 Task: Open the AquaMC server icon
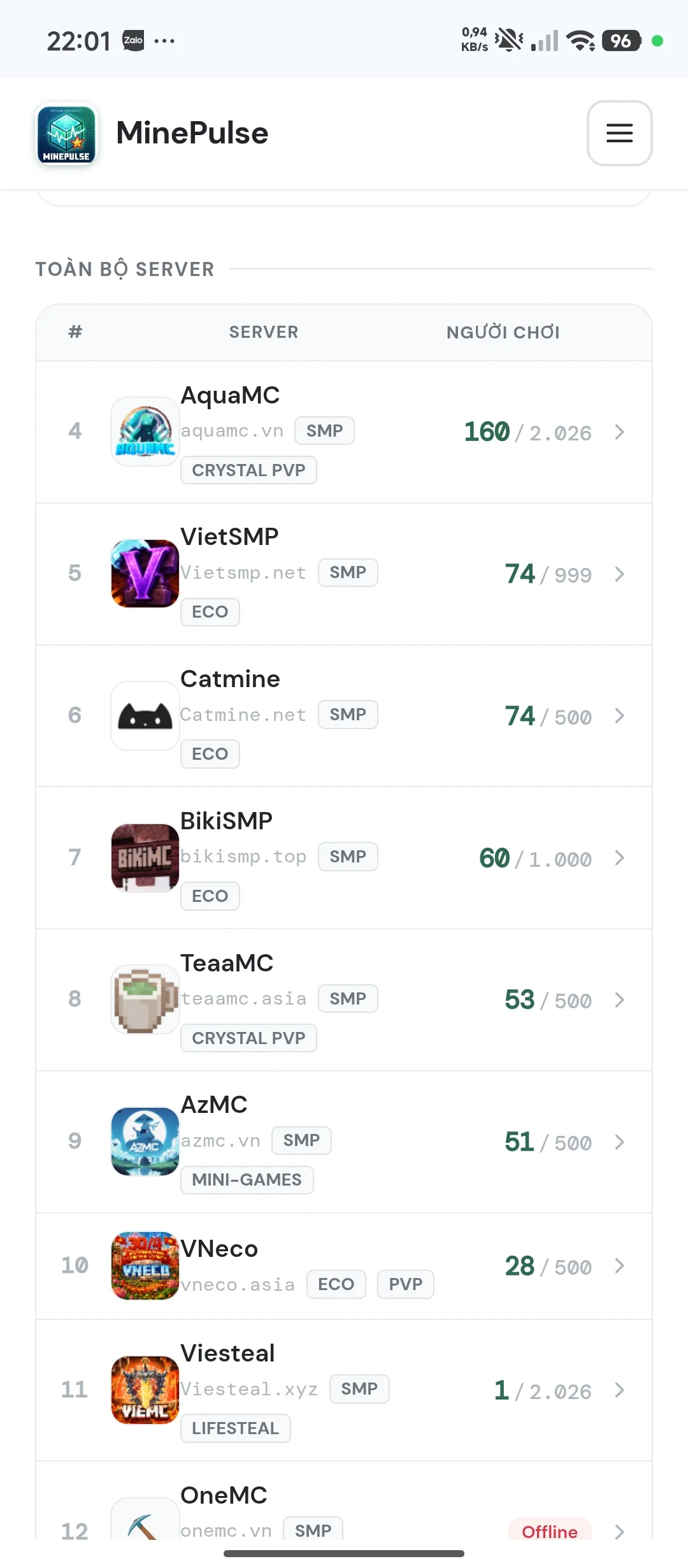(145, 432)
